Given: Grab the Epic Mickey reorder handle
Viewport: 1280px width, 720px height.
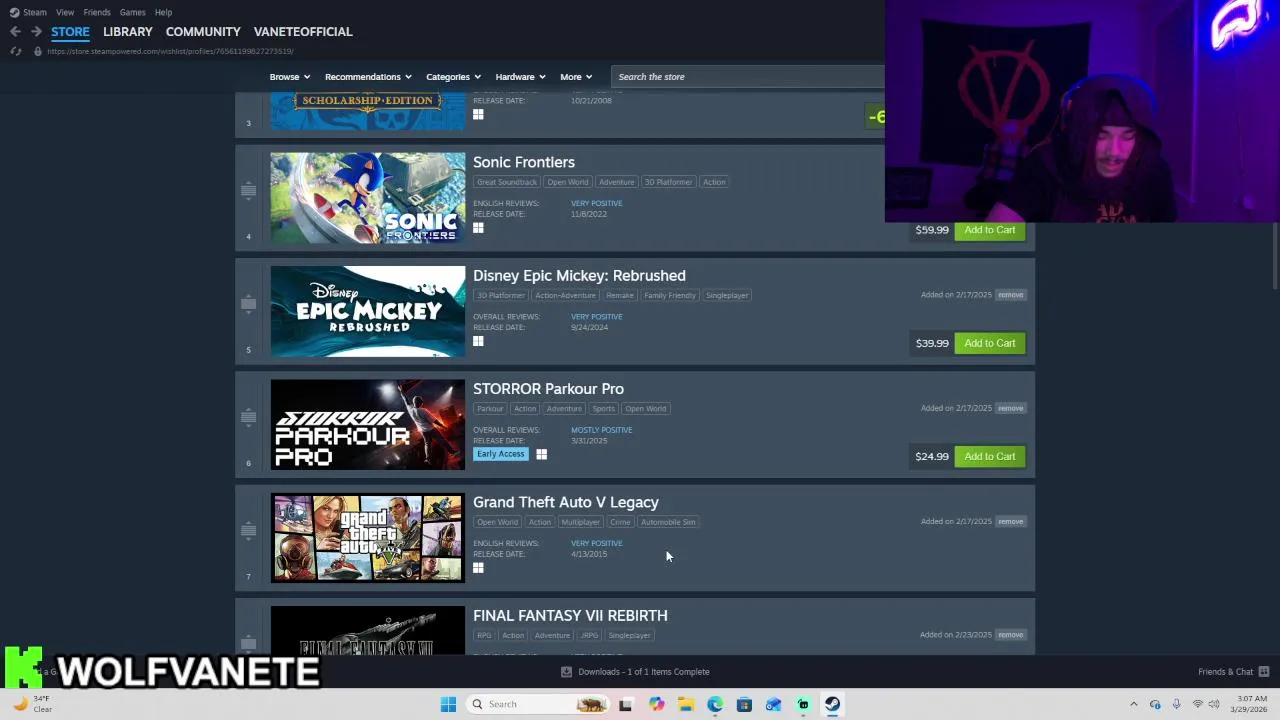Looking at the screenshot, I should pyautogui.click(x=248, y=303).
